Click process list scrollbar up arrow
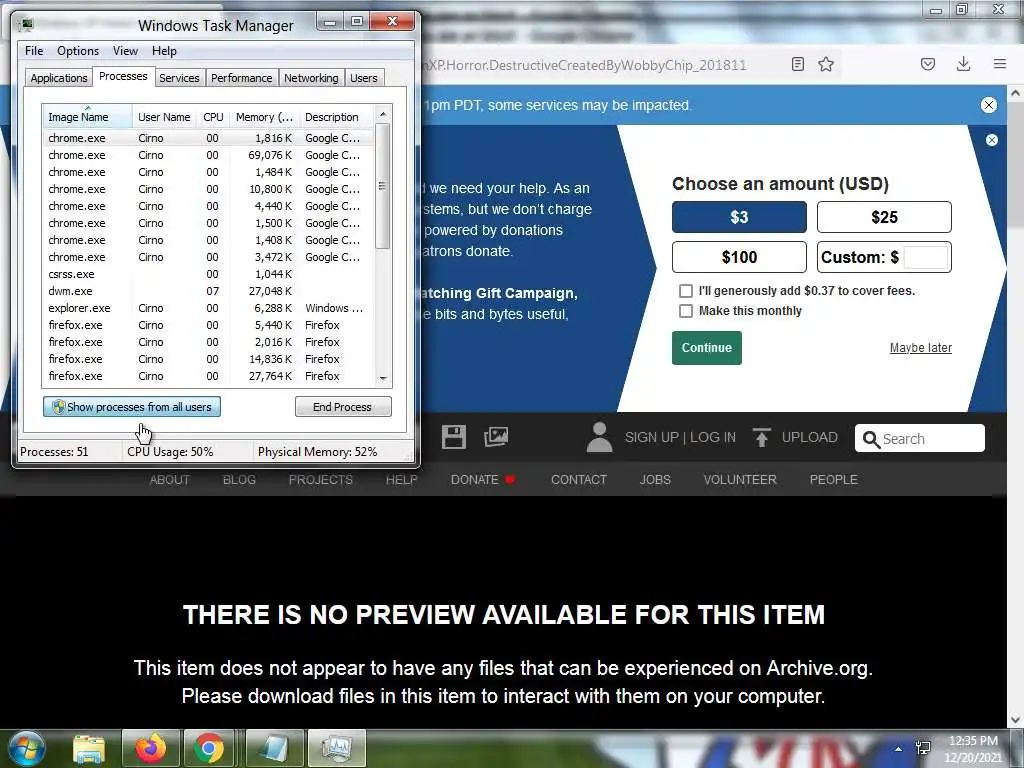 pyautogui.click(x=383, y=114)
